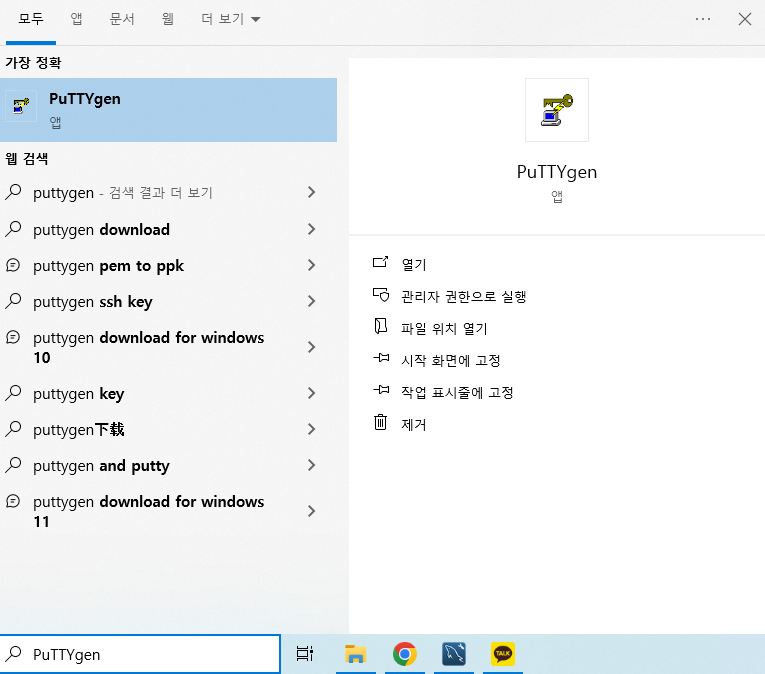Open Google Chrome from the taskbar
This screenshot has height=674, width=765.
click(405, 654)
